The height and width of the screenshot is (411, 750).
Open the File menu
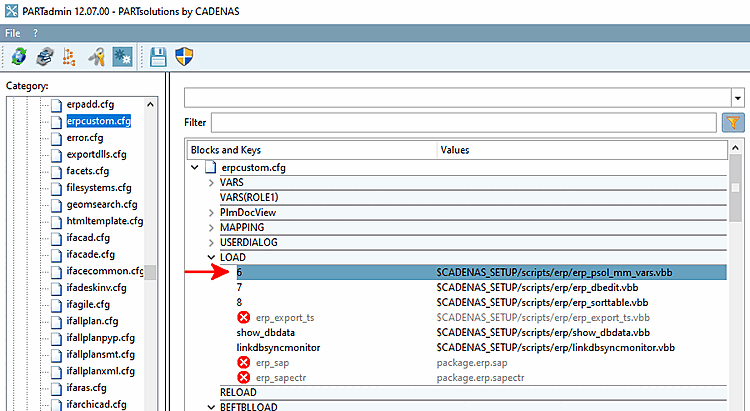12,33
